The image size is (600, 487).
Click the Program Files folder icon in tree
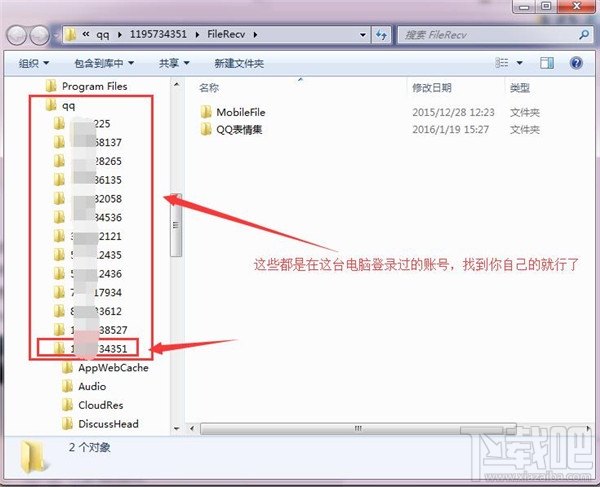coord(51,86)
